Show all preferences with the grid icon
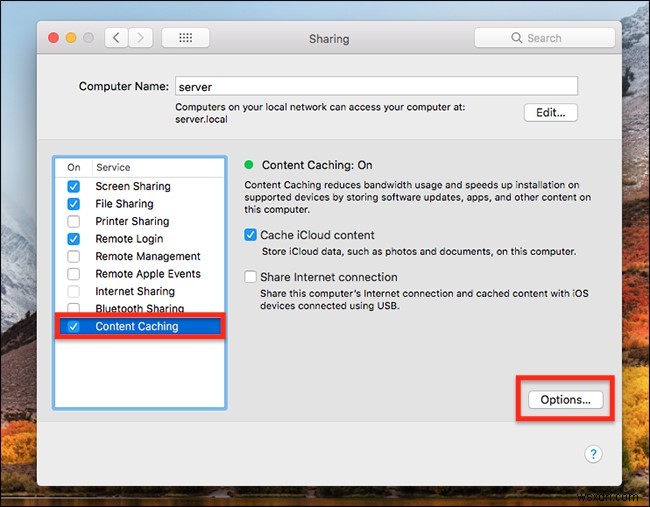 point(185,38)
